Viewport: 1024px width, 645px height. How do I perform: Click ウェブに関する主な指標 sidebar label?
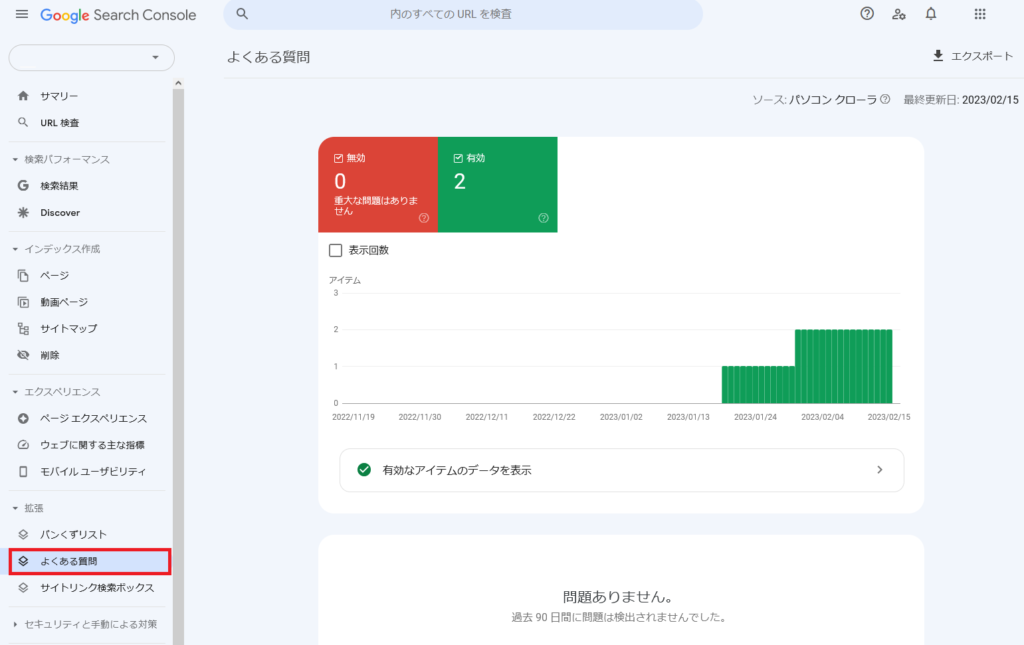coord(92,445)
